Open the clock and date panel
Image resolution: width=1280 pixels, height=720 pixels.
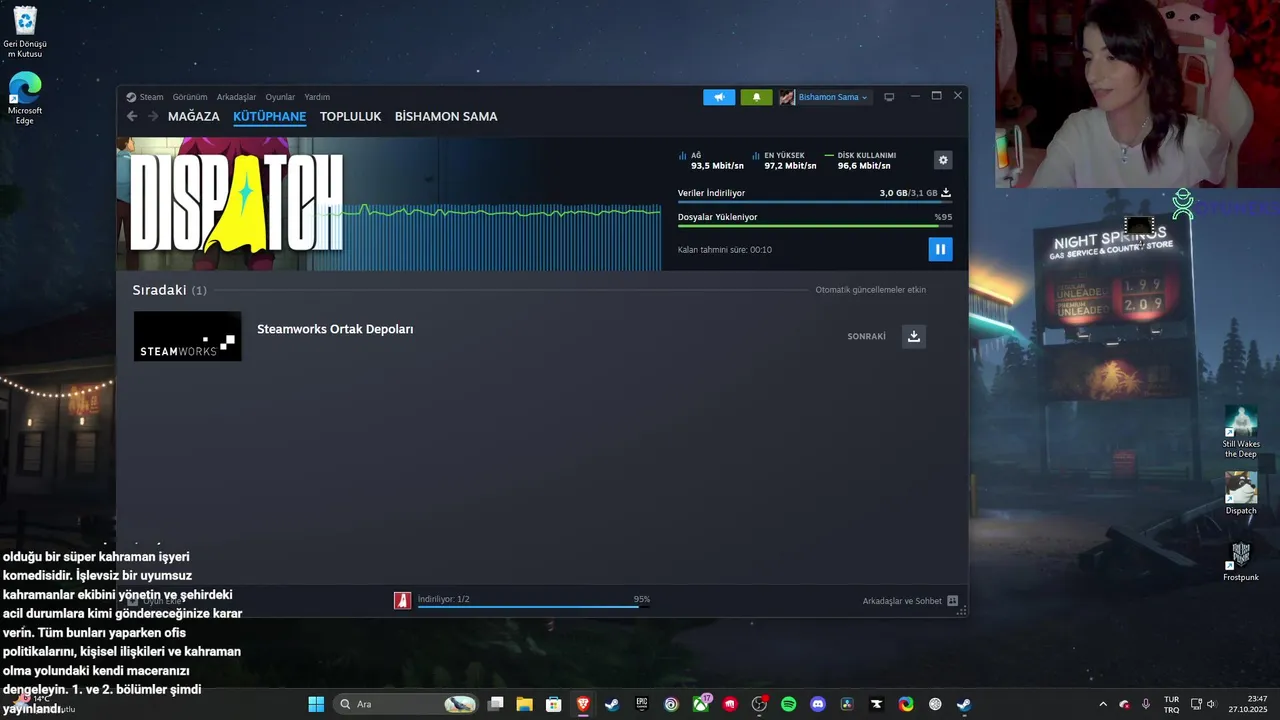[x=1248, y=704]
